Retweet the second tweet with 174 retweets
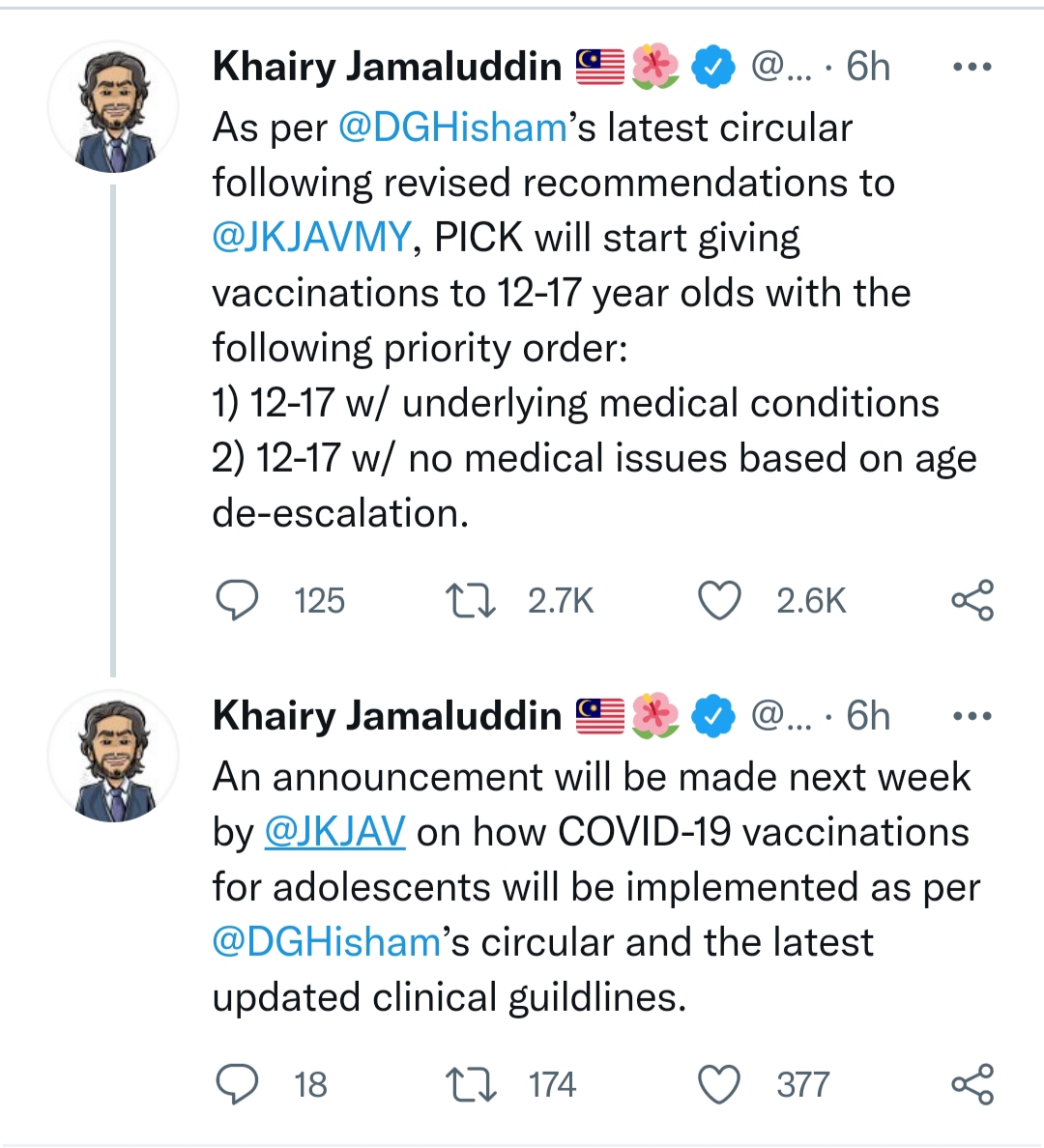 point(471,1083)
